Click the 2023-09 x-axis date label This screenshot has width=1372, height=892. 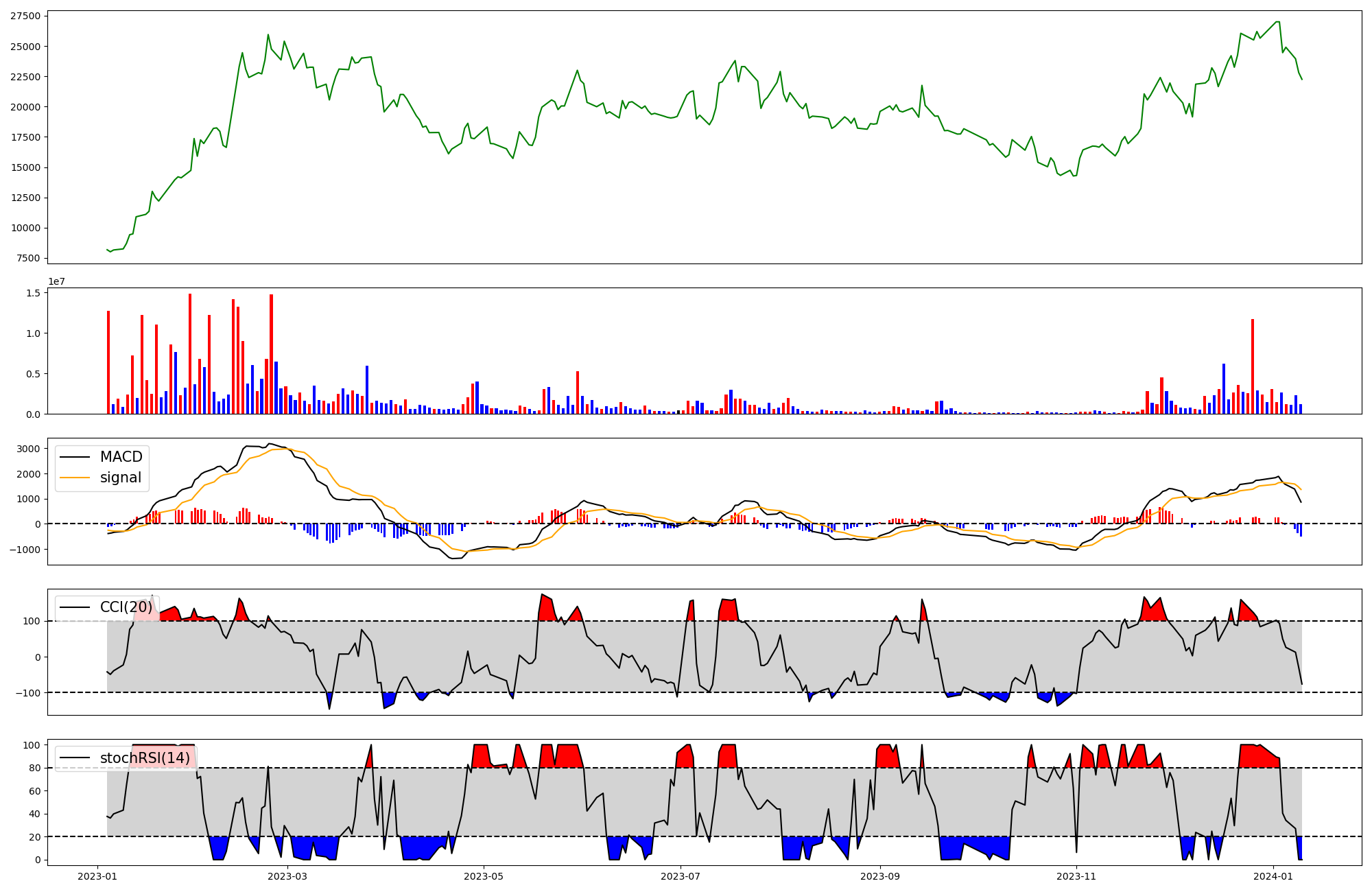click(880, 876)
